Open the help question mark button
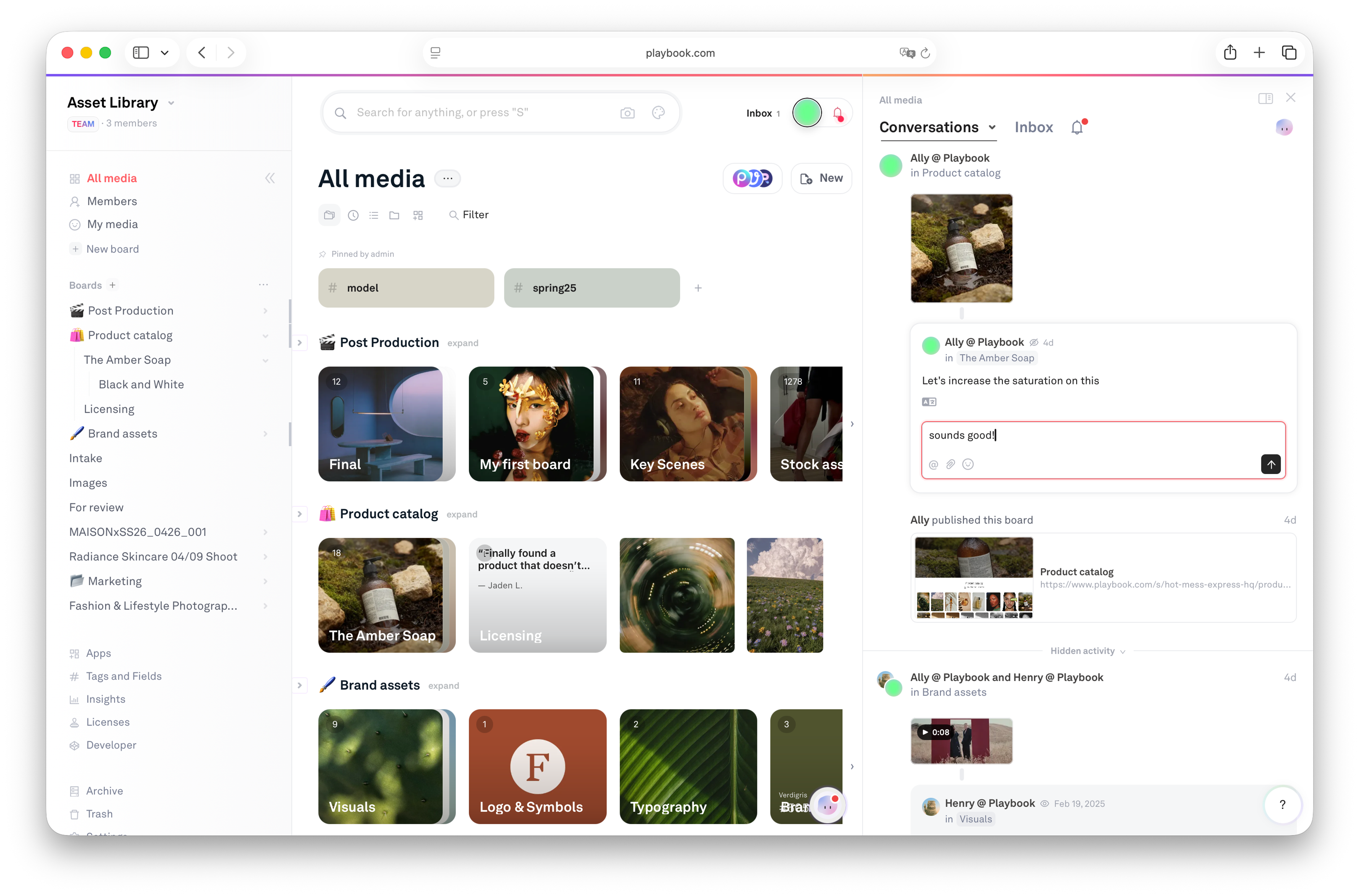This screenshot has height=896, width=1359. 1283,805
